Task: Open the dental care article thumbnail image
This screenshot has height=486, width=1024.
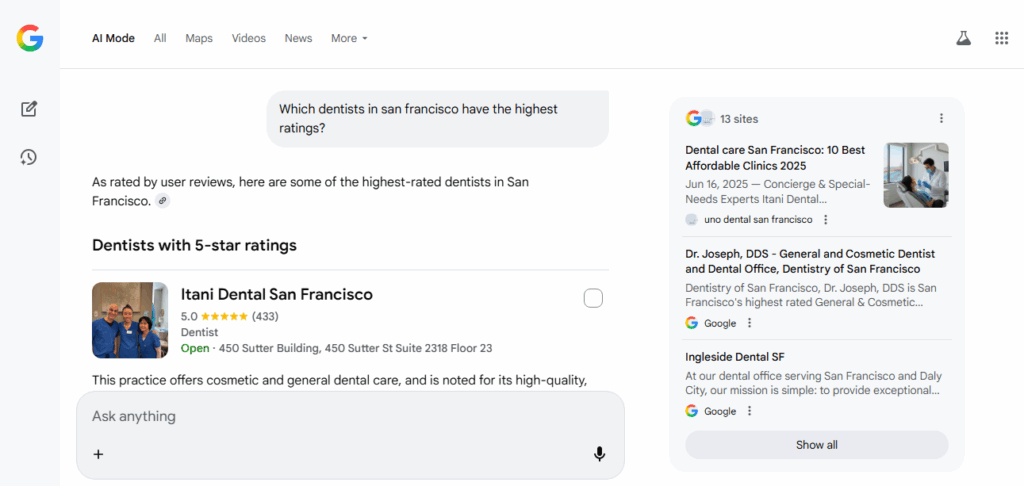Action: (x=915, y=175)
